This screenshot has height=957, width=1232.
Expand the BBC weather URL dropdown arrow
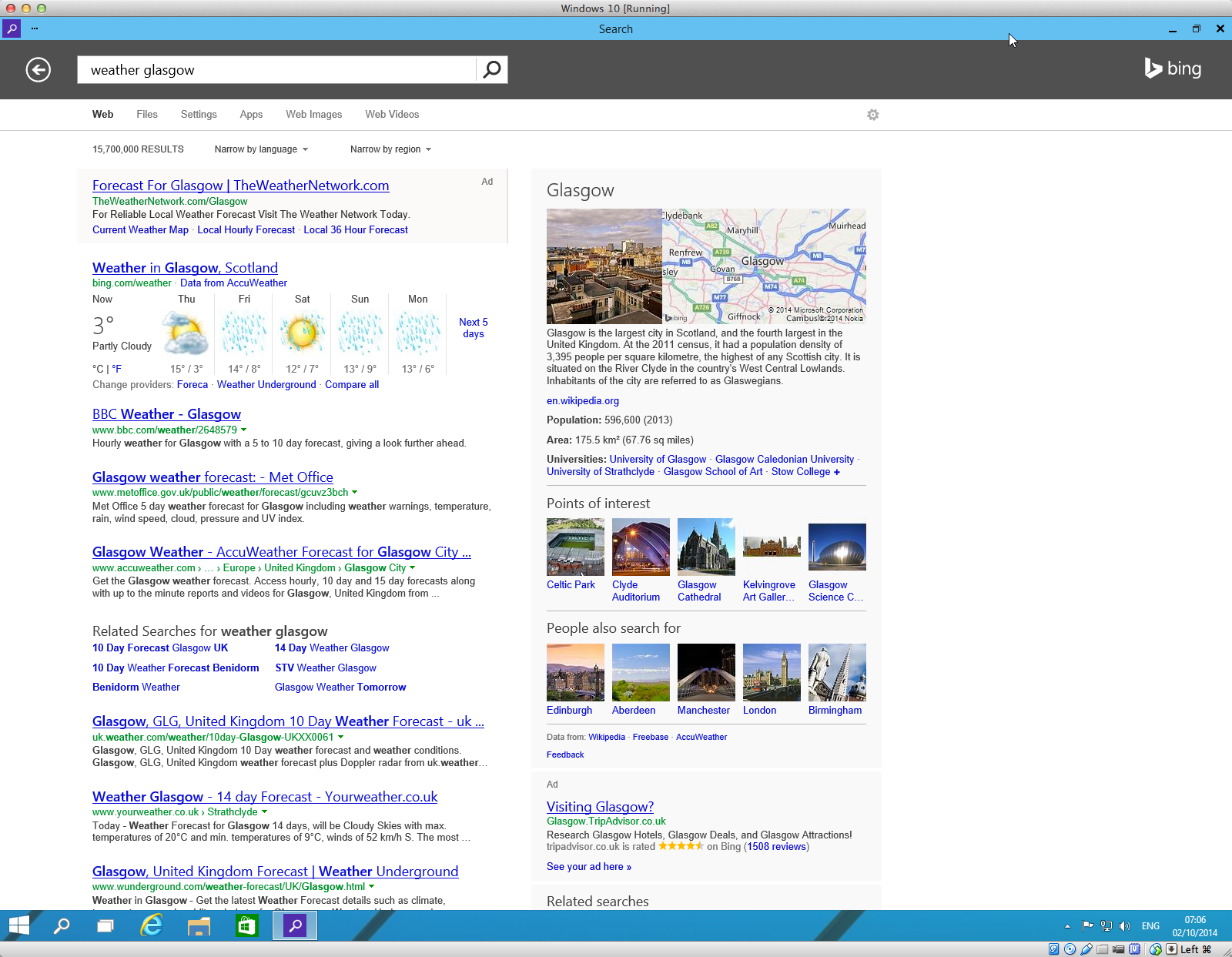pos(244,430)
